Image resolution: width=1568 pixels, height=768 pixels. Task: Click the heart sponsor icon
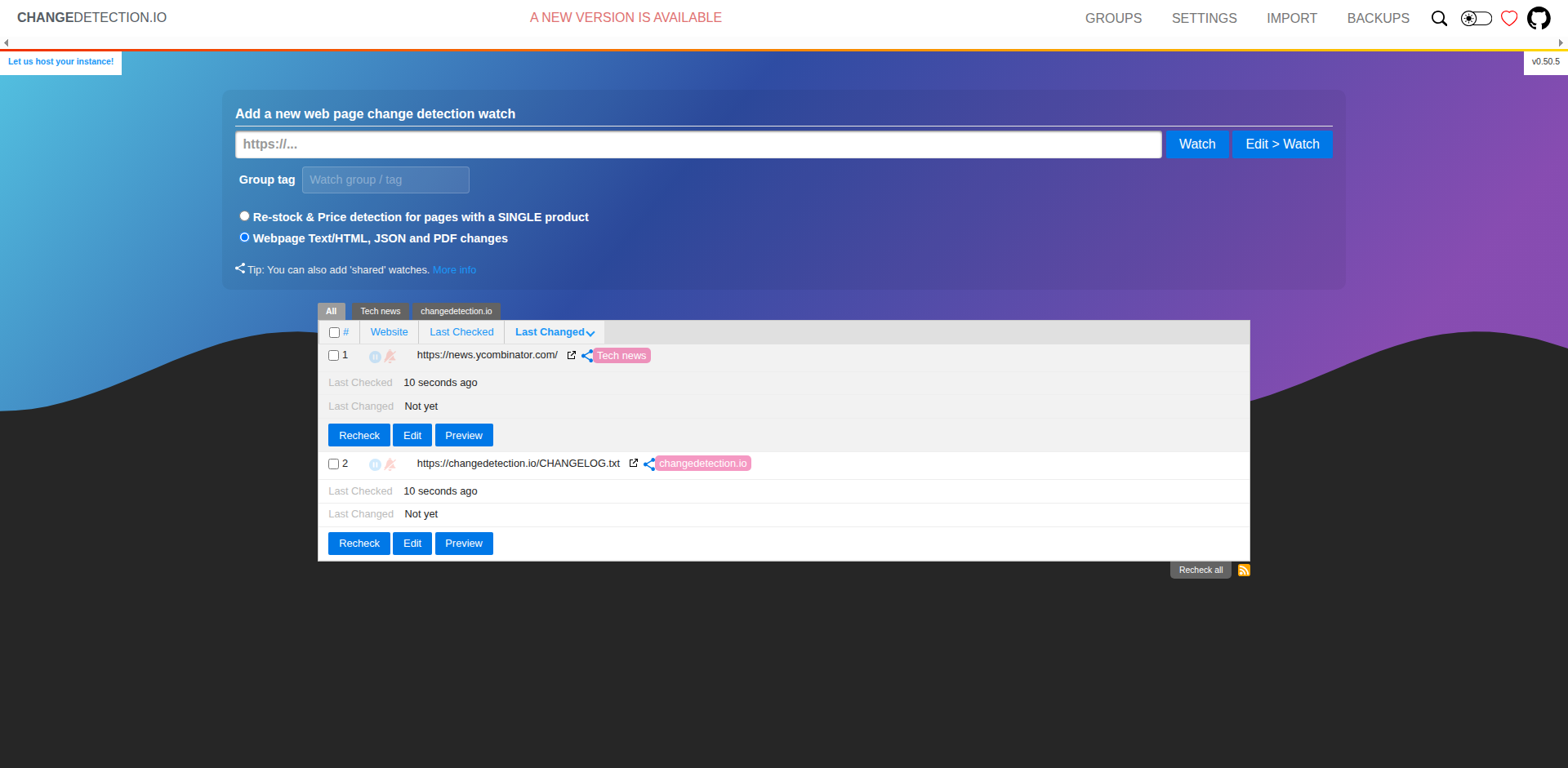coord(1509,18)
